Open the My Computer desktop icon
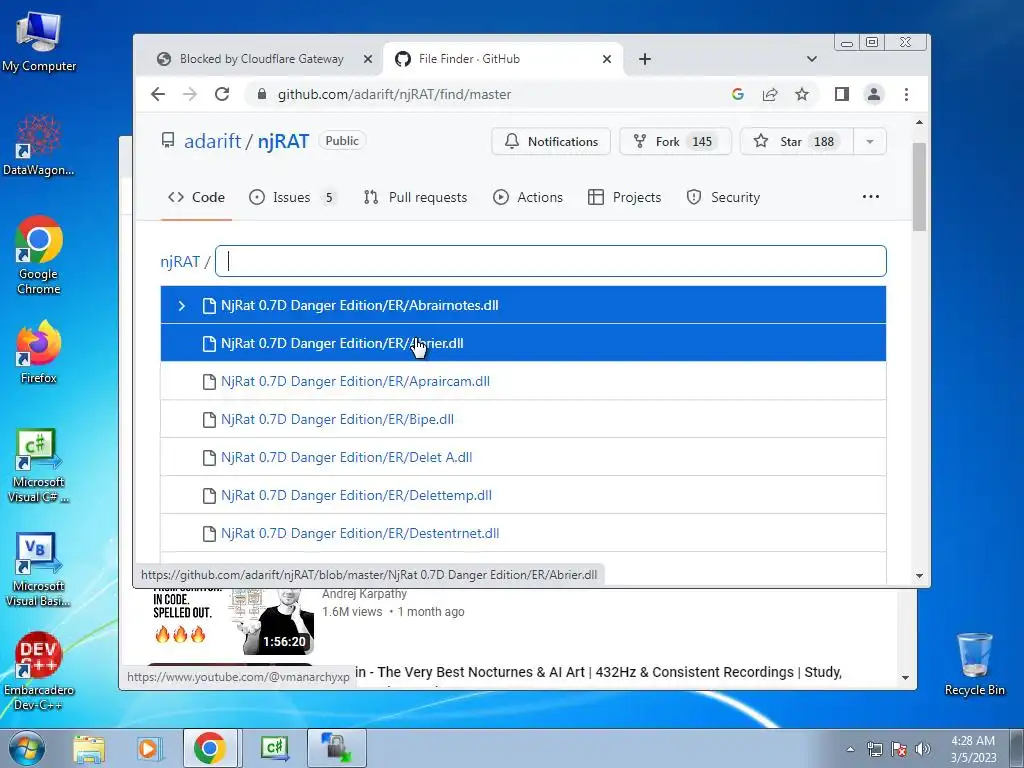The width and height of the screenshot is (1024, 768). click(39, 42)
